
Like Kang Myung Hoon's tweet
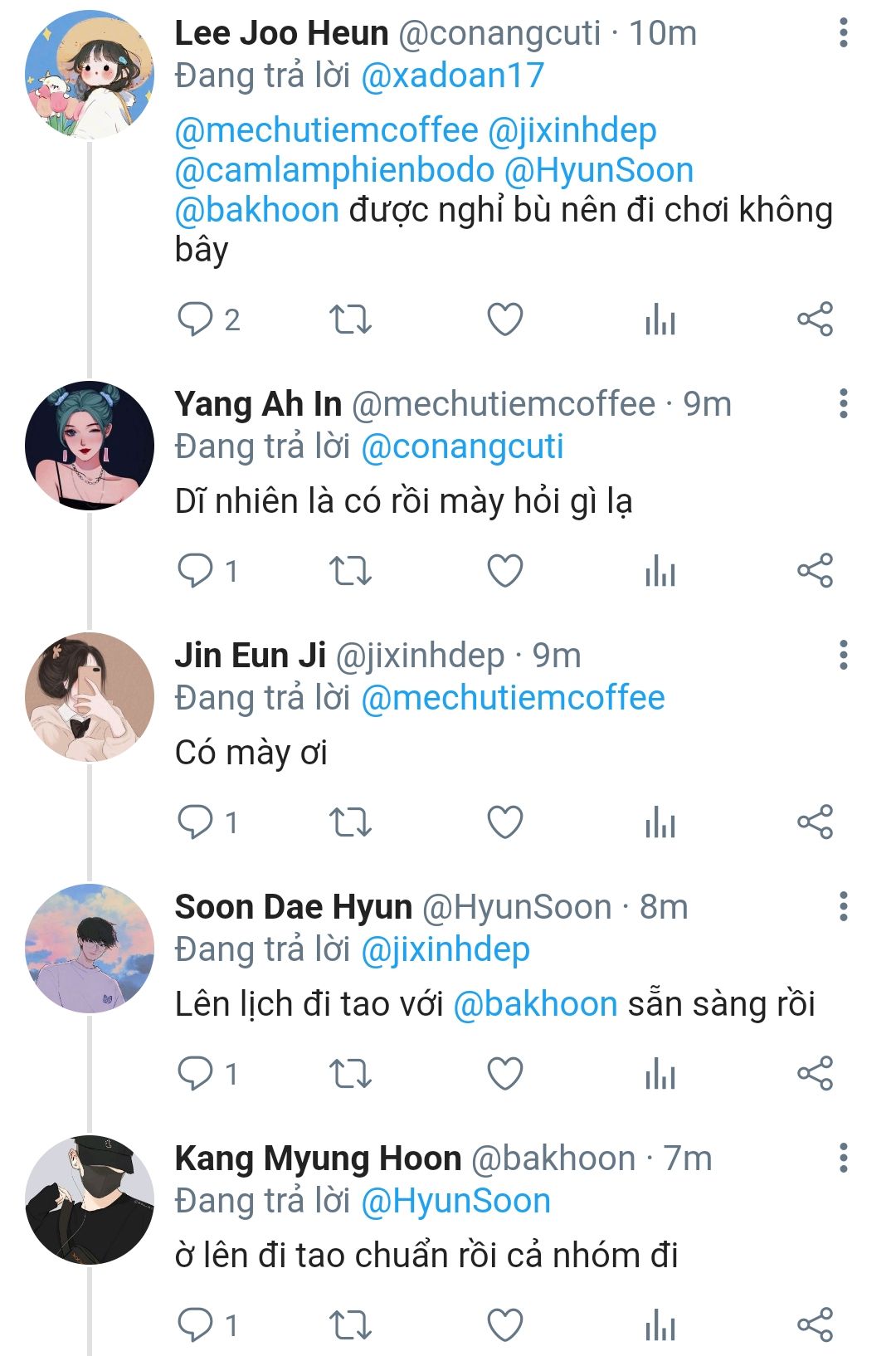(x=504, y=1325)
